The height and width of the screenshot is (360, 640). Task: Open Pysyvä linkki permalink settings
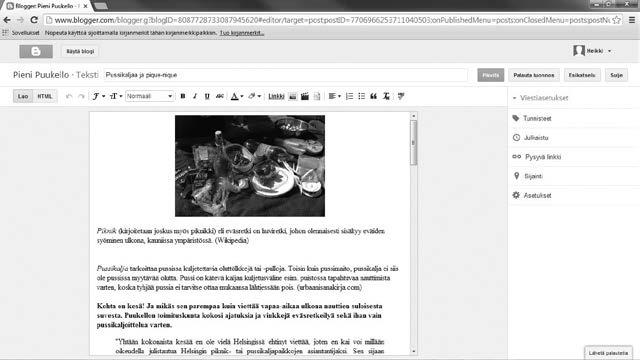coord(537,157)
